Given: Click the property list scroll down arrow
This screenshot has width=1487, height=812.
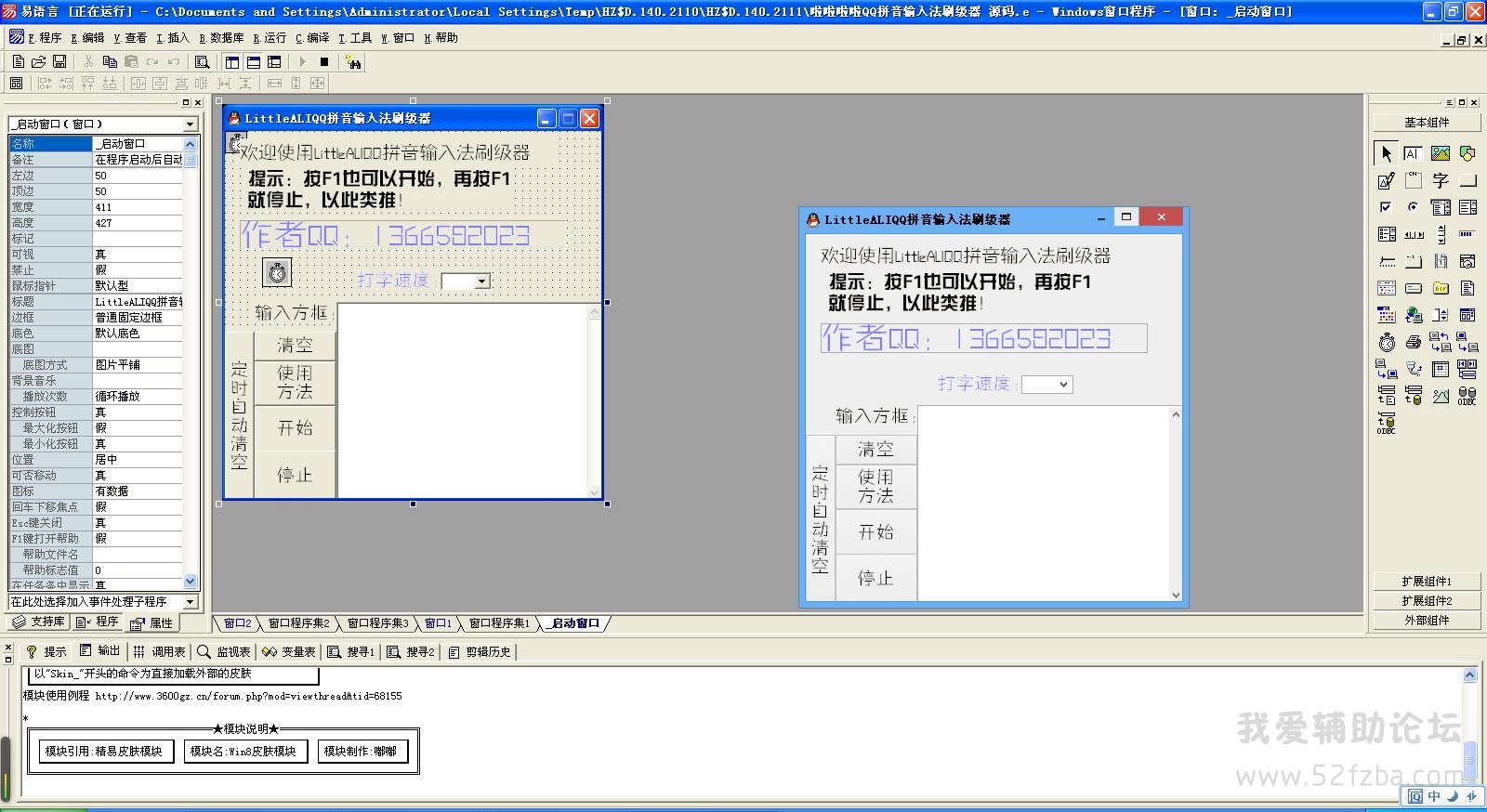Looking at the screenshot, I should click(x=191, y=582).
